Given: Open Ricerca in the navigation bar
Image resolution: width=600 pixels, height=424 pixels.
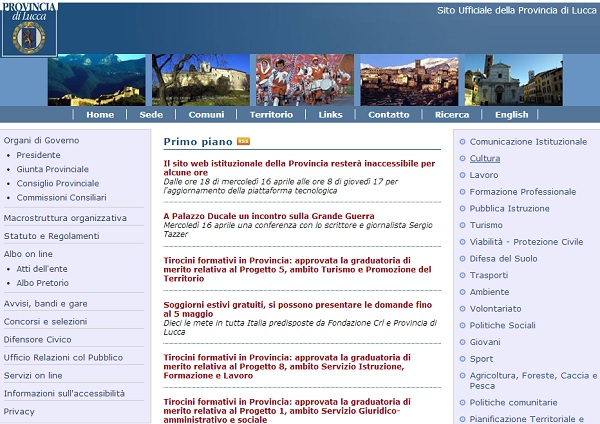Looking at the screenshot, I should click(x=452, y=115).
